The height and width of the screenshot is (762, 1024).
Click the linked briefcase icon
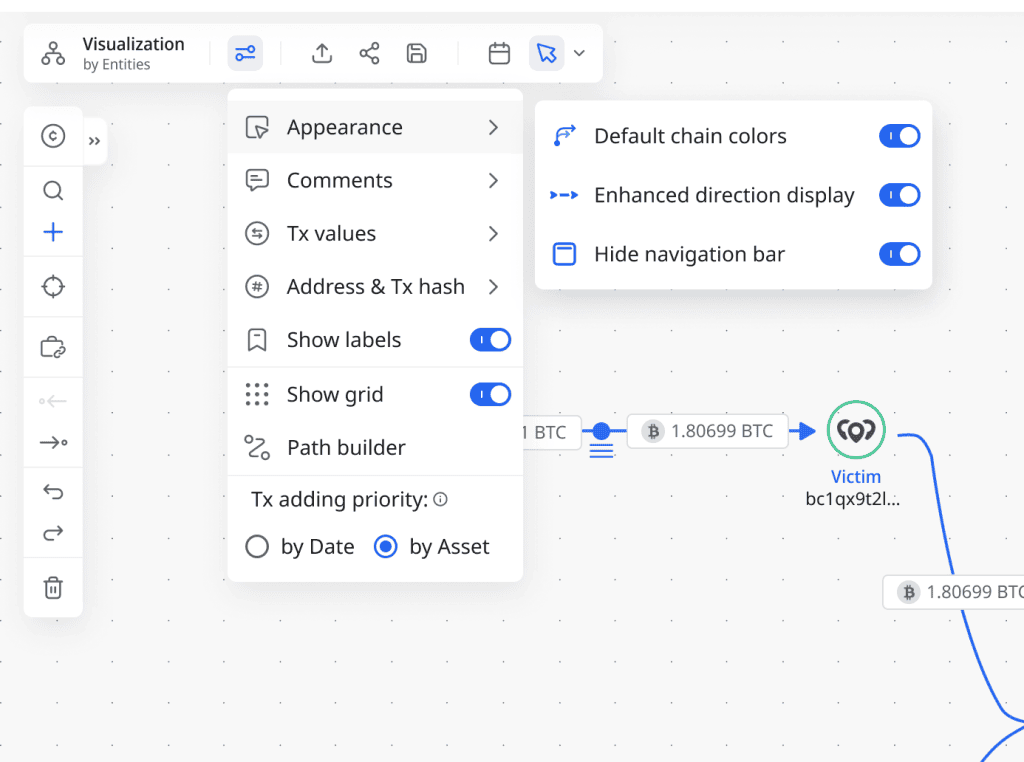point(53,347)
